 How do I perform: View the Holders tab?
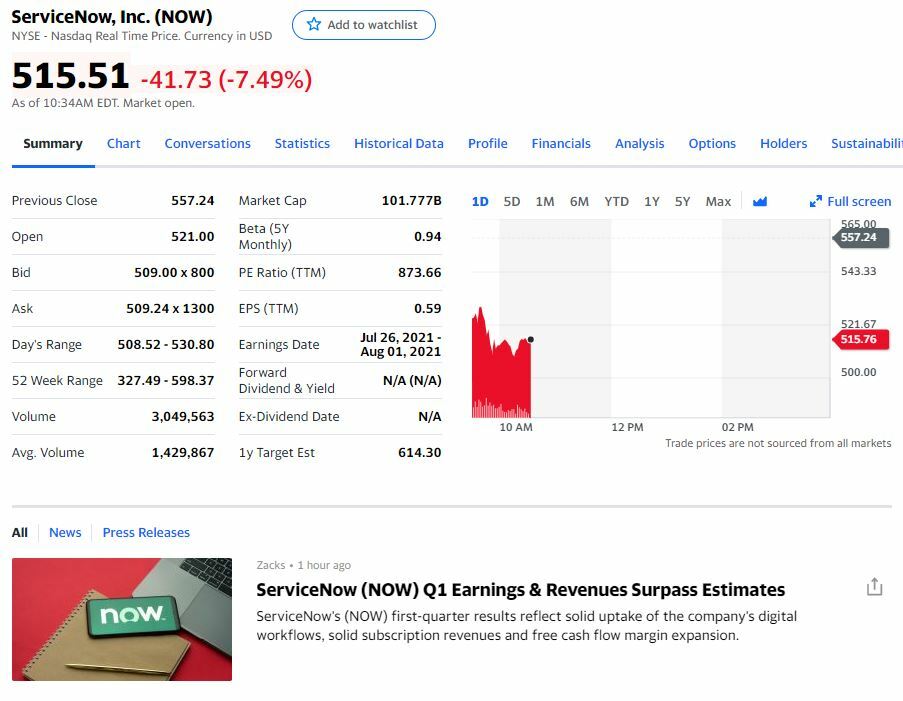783,143
